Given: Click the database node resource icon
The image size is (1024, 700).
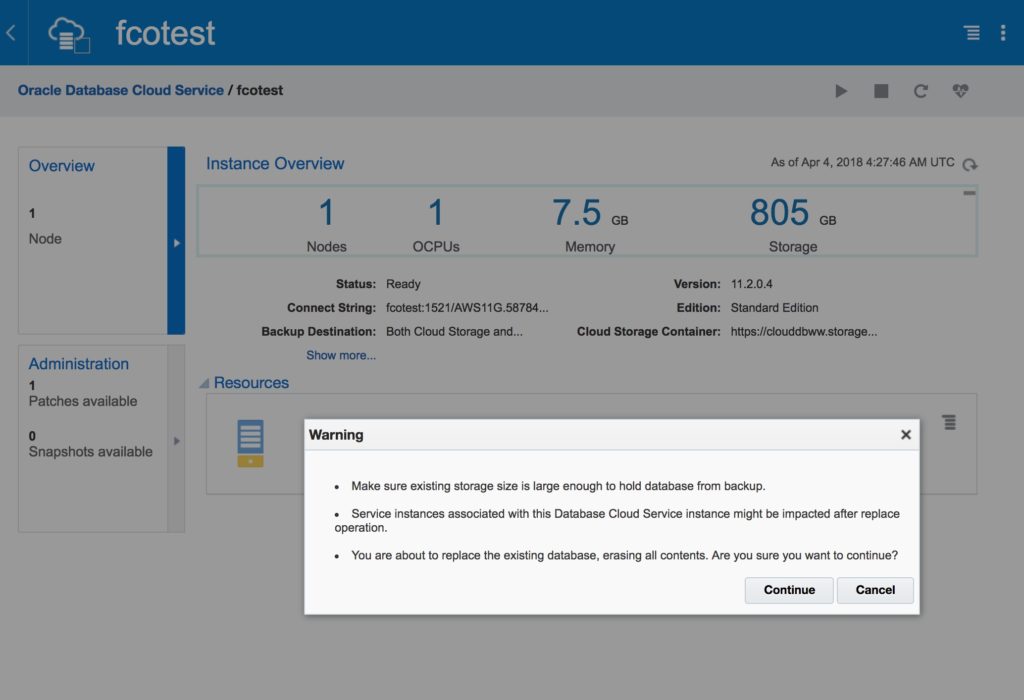Looking at the screenshot, I should pos(250,443).
